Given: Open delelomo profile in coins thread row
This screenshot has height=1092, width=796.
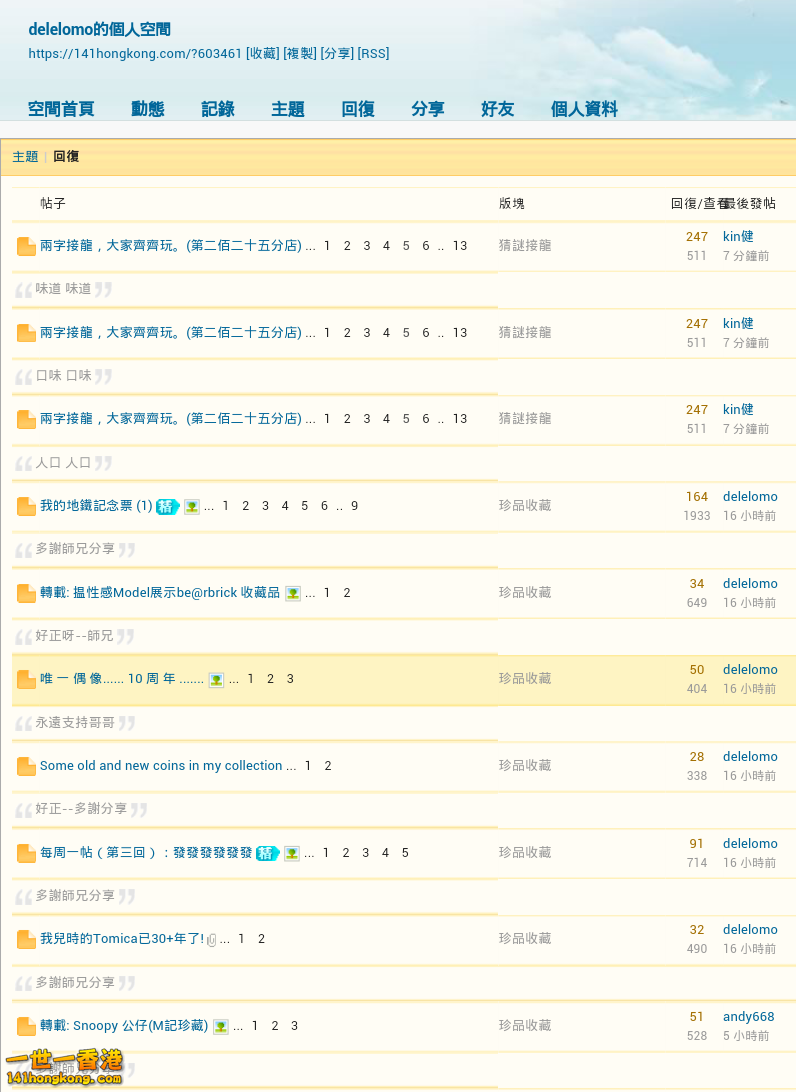Looking at the screenshot, I should (x=750, y=756).
